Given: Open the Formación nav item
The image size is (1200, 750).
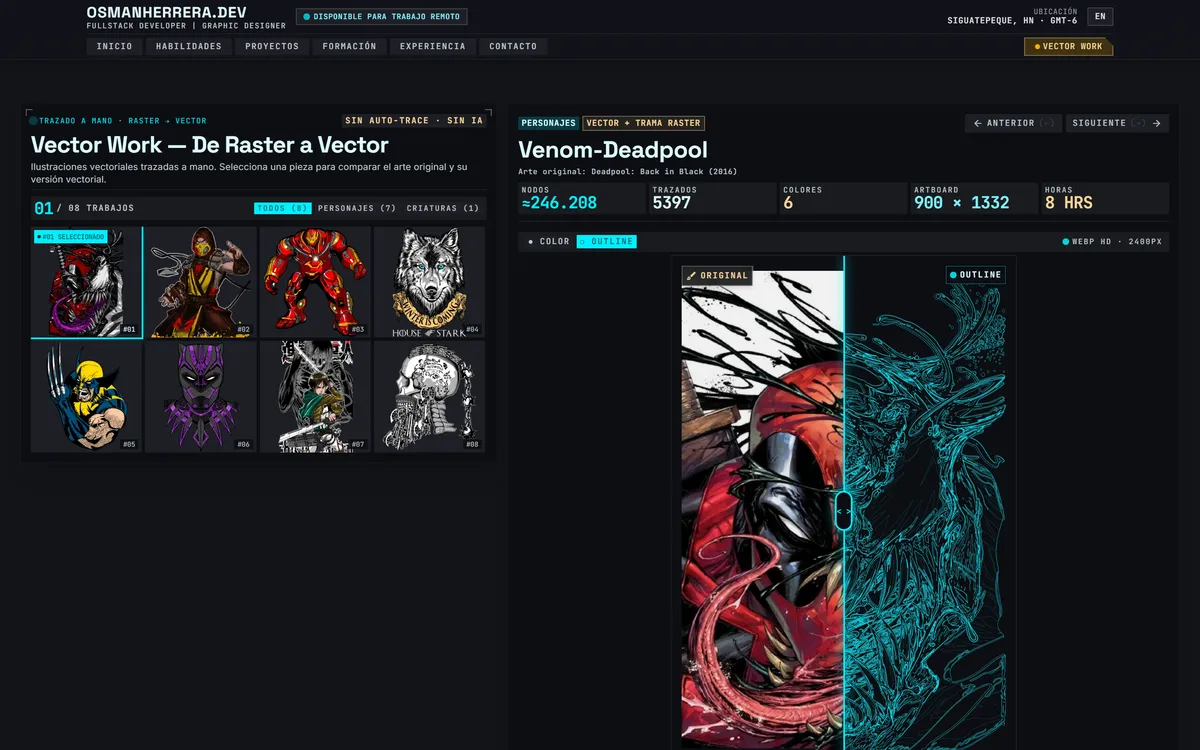Looking at the screenshot, I should [x=349, y=46].
